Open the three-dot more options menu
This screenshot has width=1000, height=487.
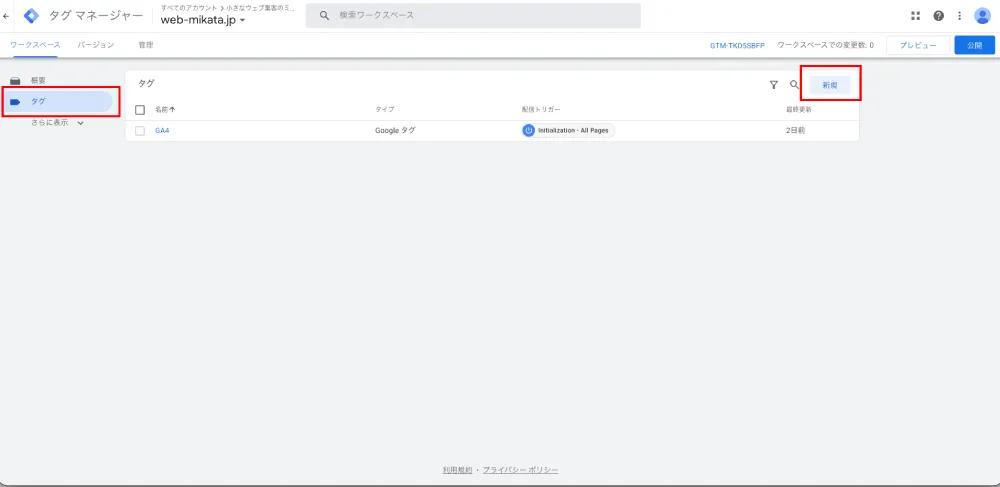(959, 16)
